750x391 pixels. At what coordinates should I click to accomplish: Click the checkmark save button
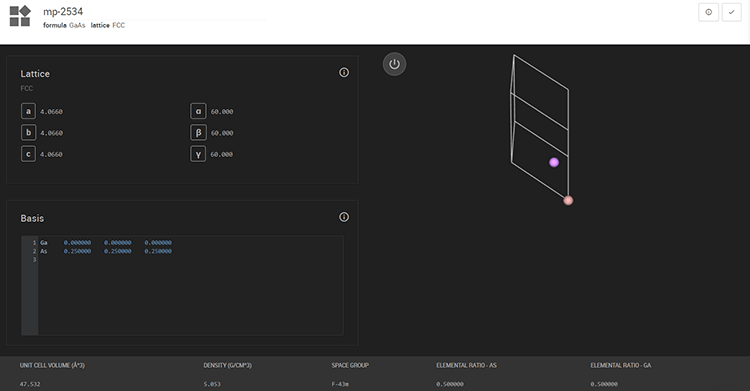point(731,12)
